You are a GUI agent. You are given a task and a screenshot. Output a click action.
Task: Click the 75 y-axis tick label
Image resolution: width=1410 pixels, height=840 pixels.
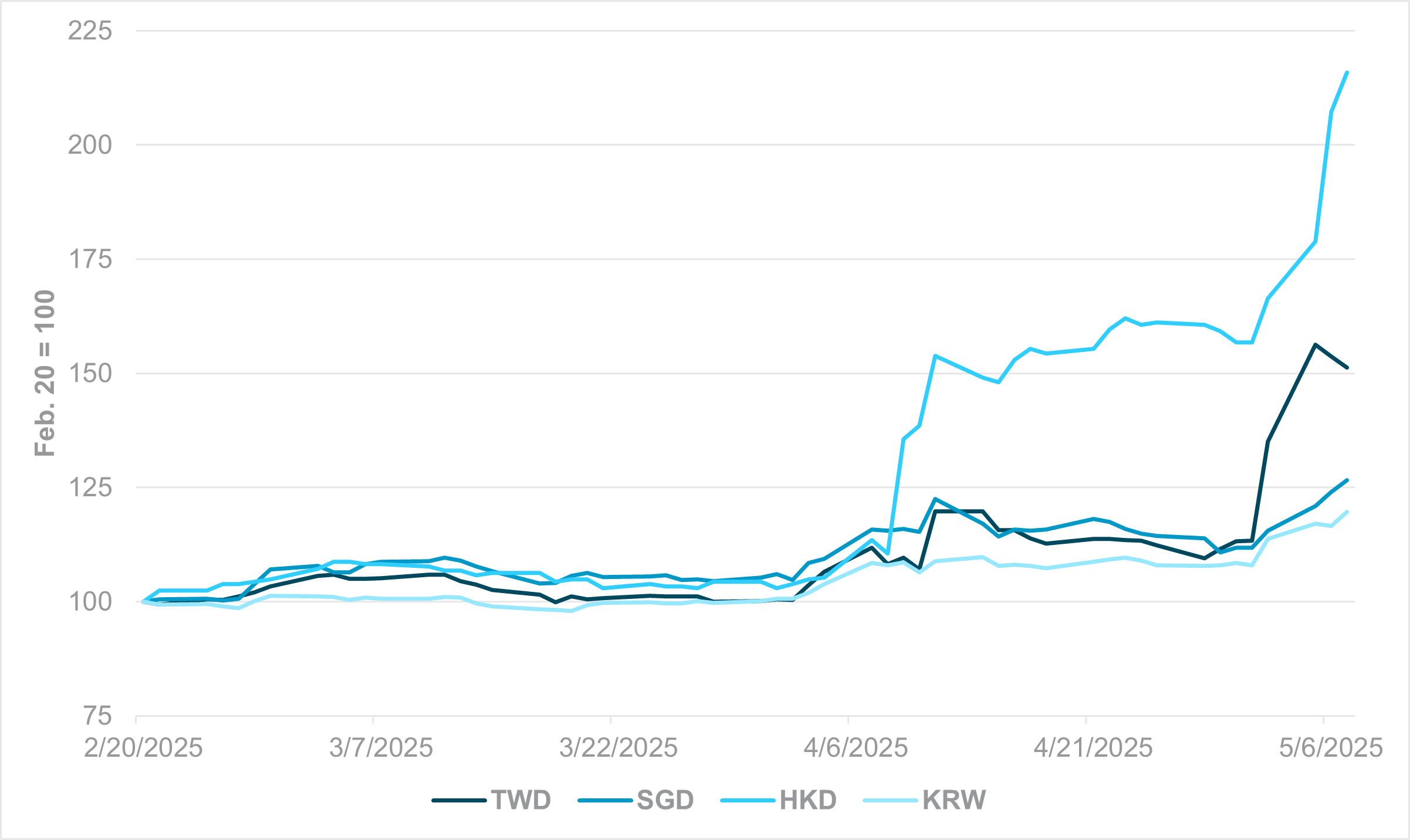(x=97, y=716)
